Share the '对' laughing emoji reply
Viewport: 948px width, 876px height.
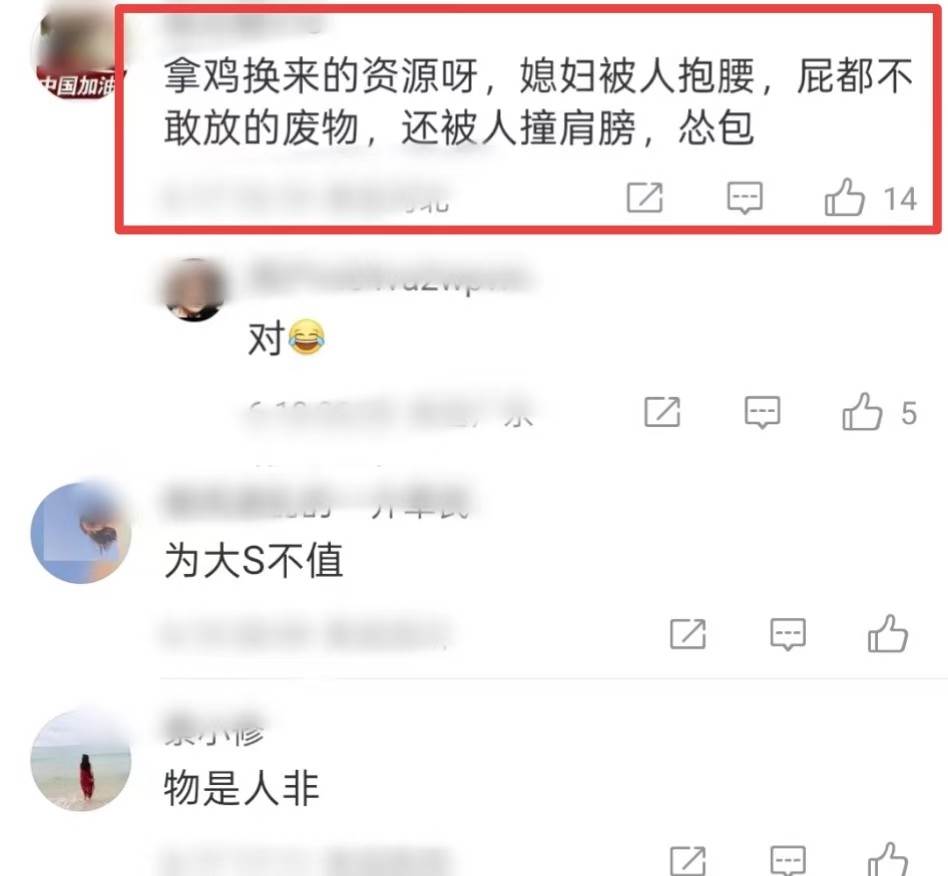(662, 412)
